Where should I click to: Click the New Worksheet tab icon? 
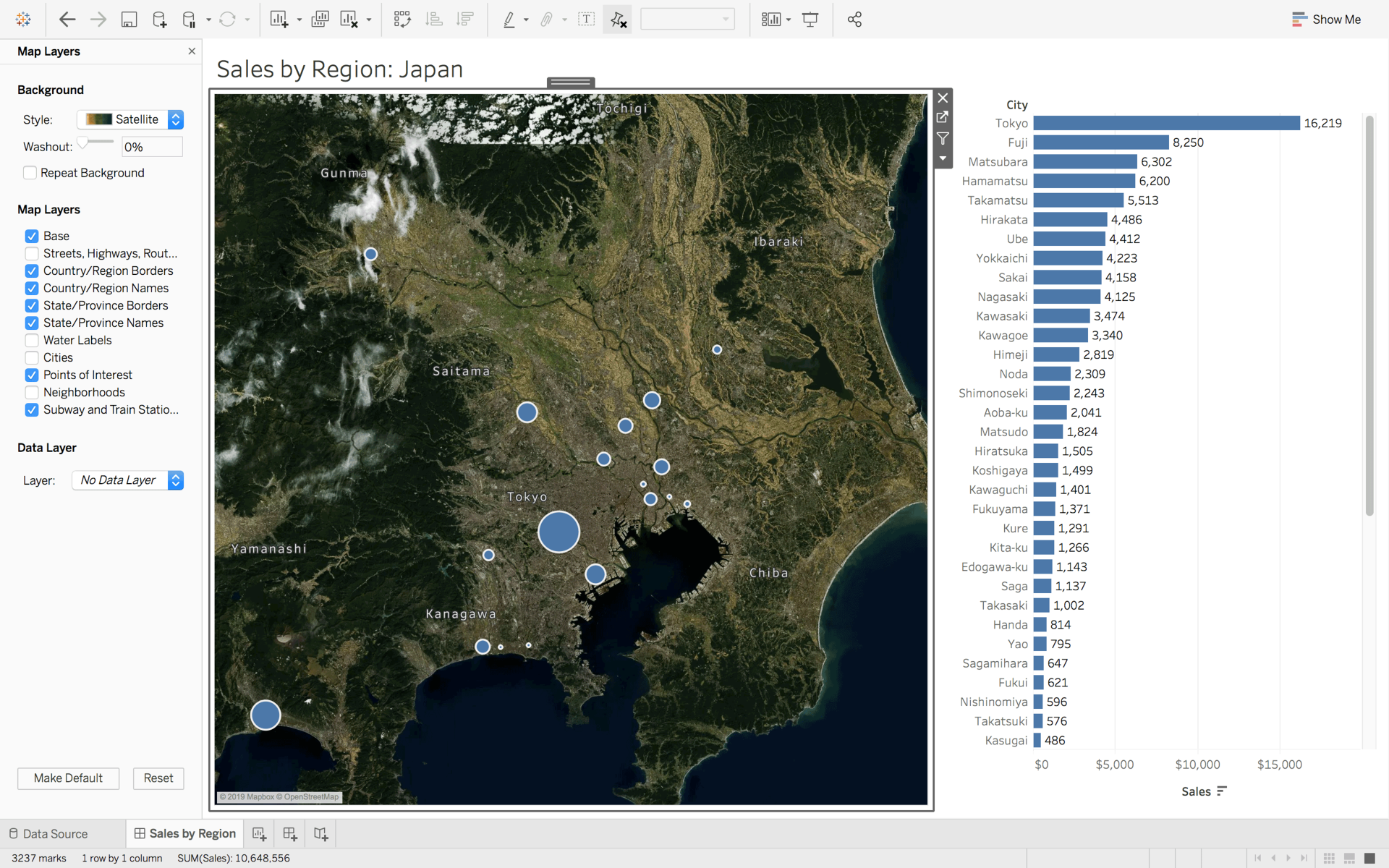click(x=259, y=834)
